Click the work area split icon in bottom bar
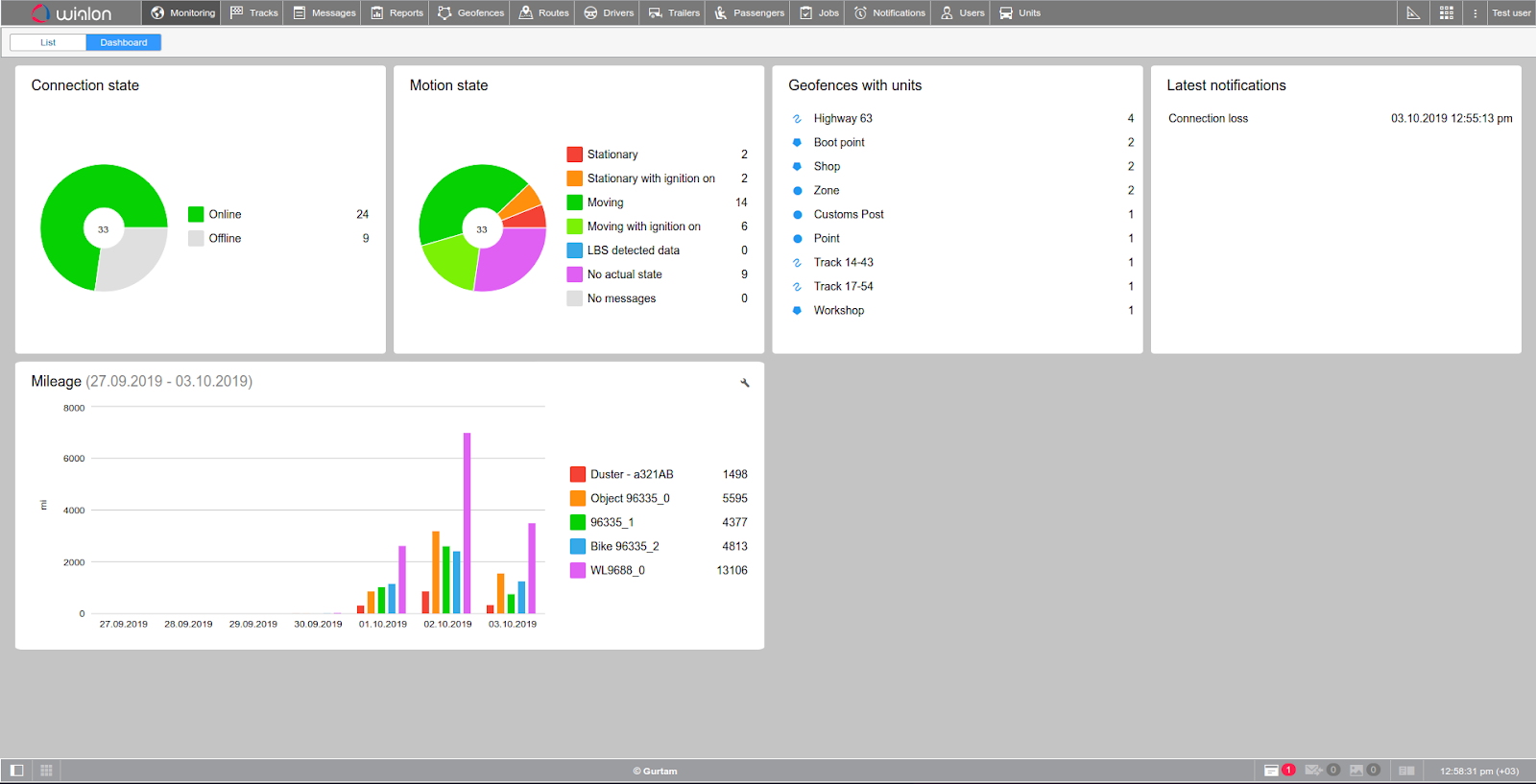 [x=1406, y=771]
